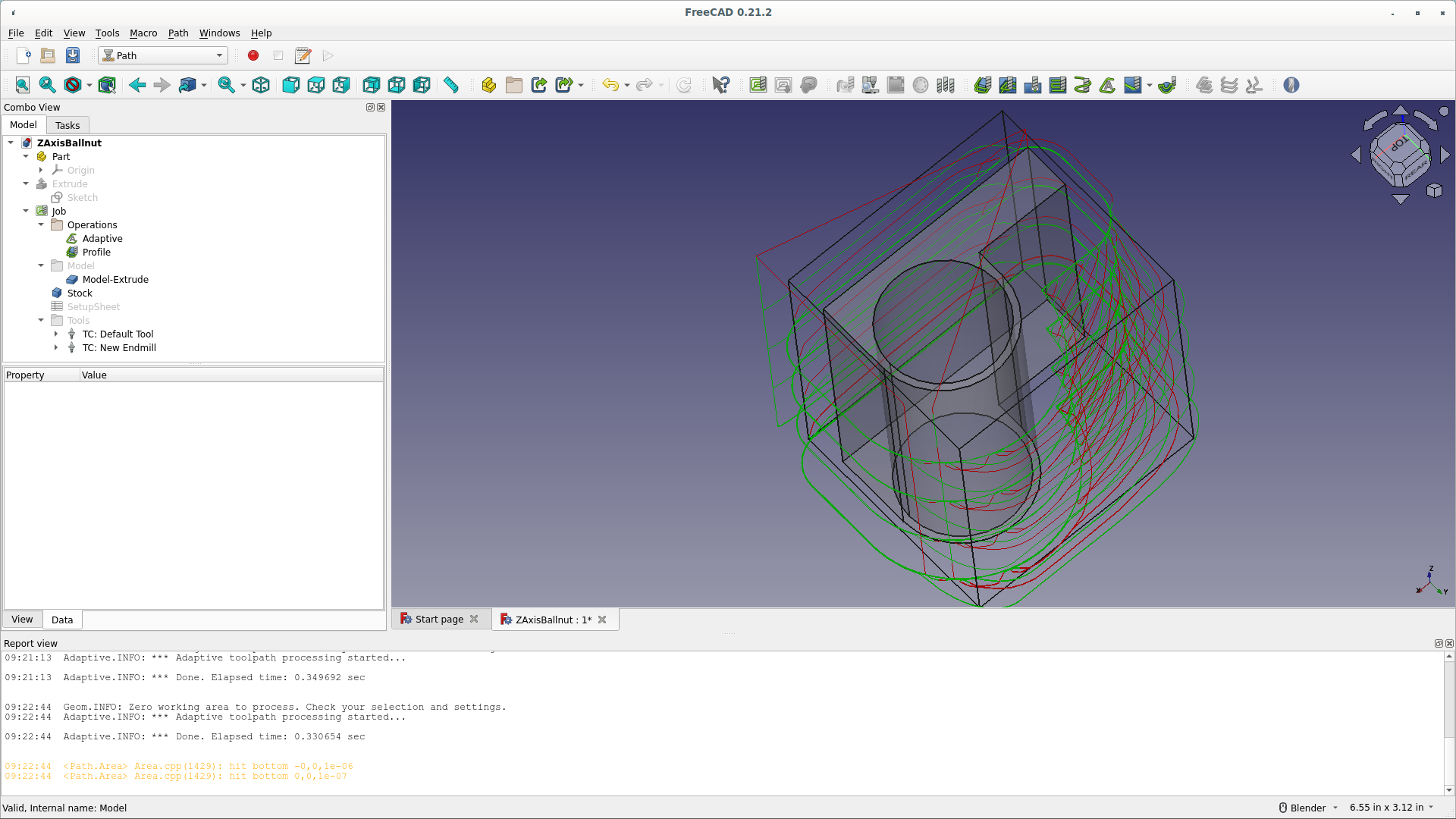Switch to the View property tab
The image size is (1456, 819).
pyautogui.click(x=22, y=620)
